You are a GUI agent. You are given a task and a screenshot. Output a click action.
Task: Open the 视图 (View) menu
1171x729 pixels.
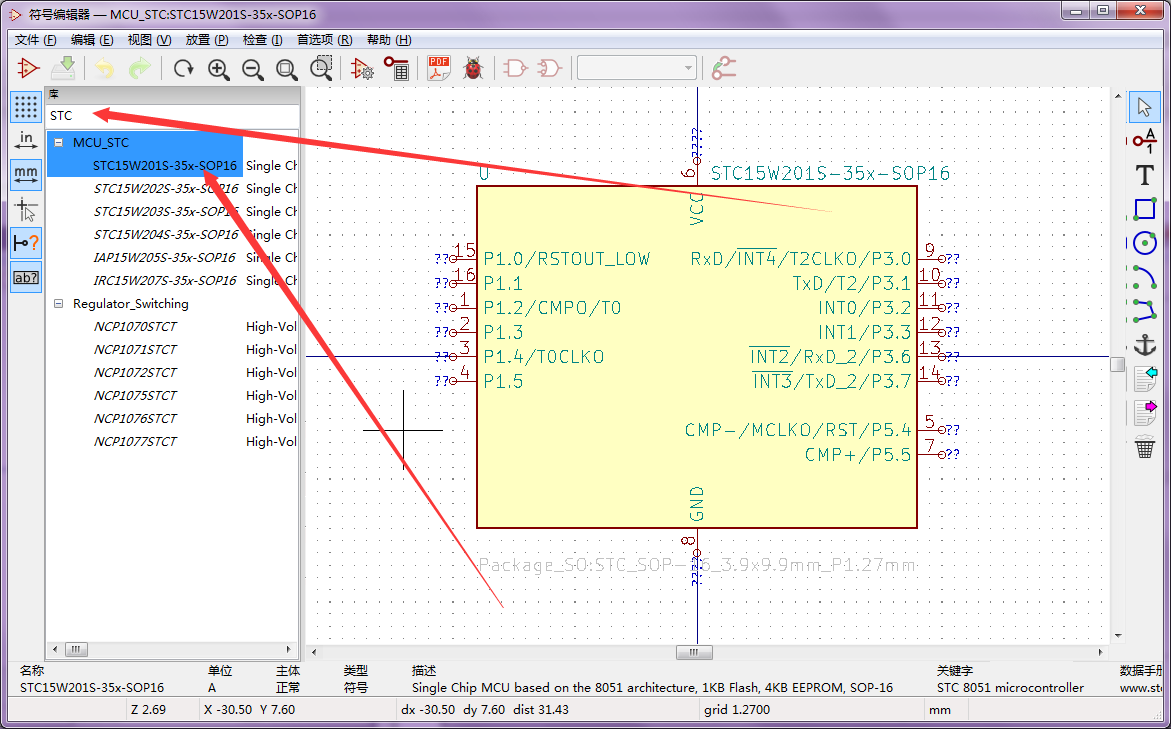pos(149,40)
